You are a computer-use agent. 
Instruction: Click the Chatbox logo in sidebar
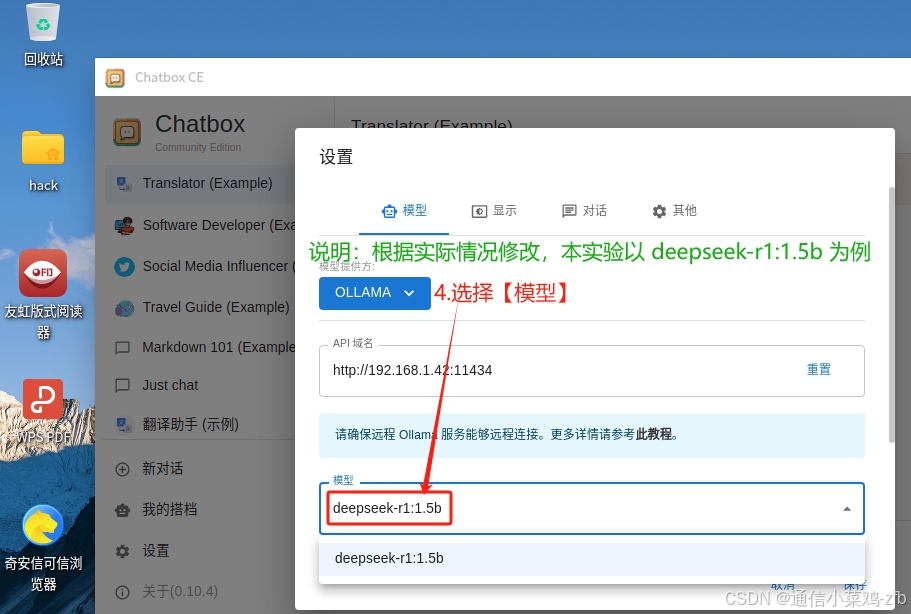pyautogui.click(x=127, y=132)
